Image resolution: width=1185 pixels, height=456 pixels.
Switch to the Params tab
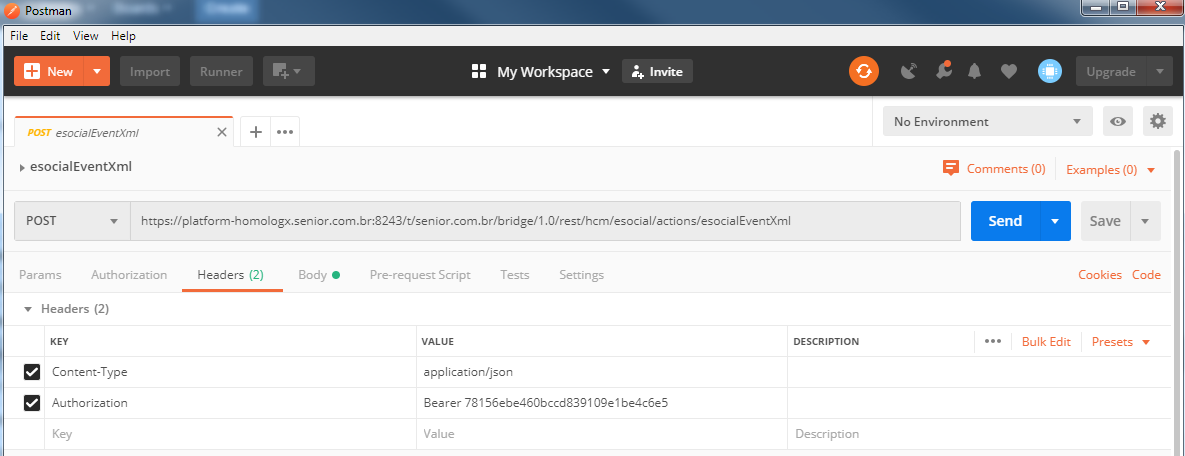pos(40,275)
